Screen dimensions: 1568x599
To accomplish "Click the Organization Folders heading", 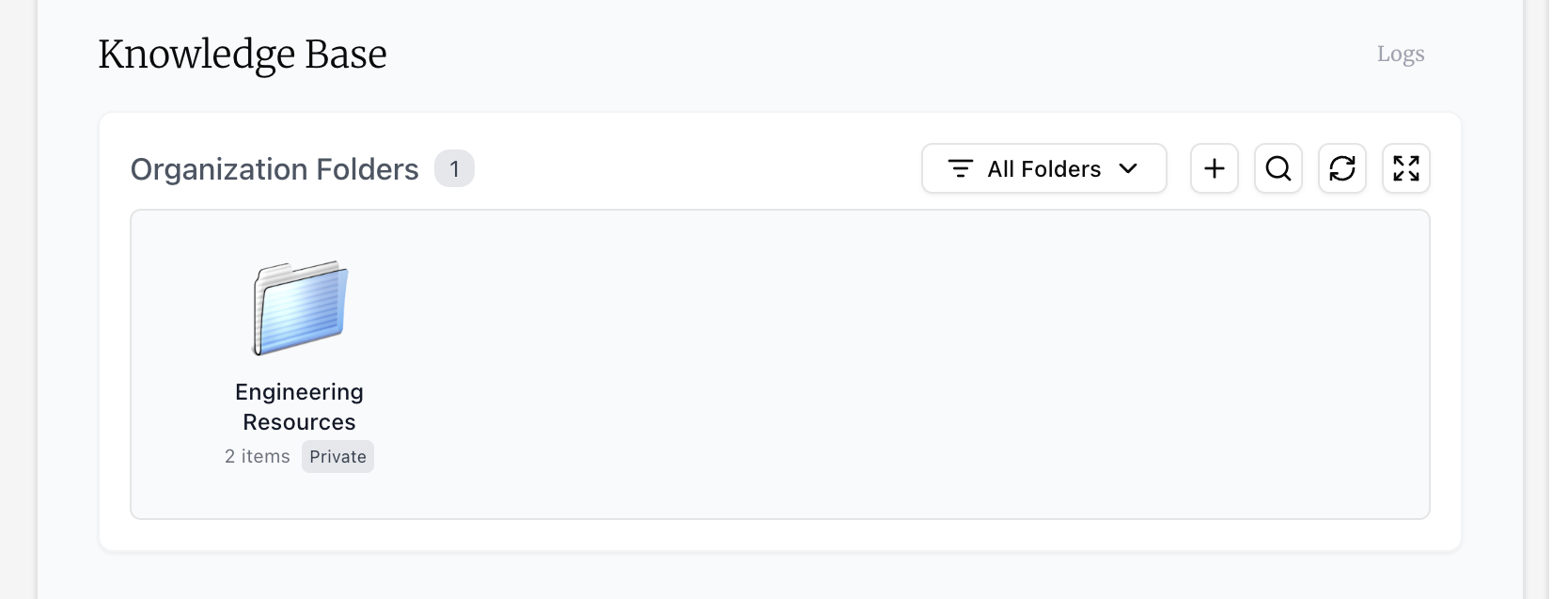I will [x=274, y=169].
